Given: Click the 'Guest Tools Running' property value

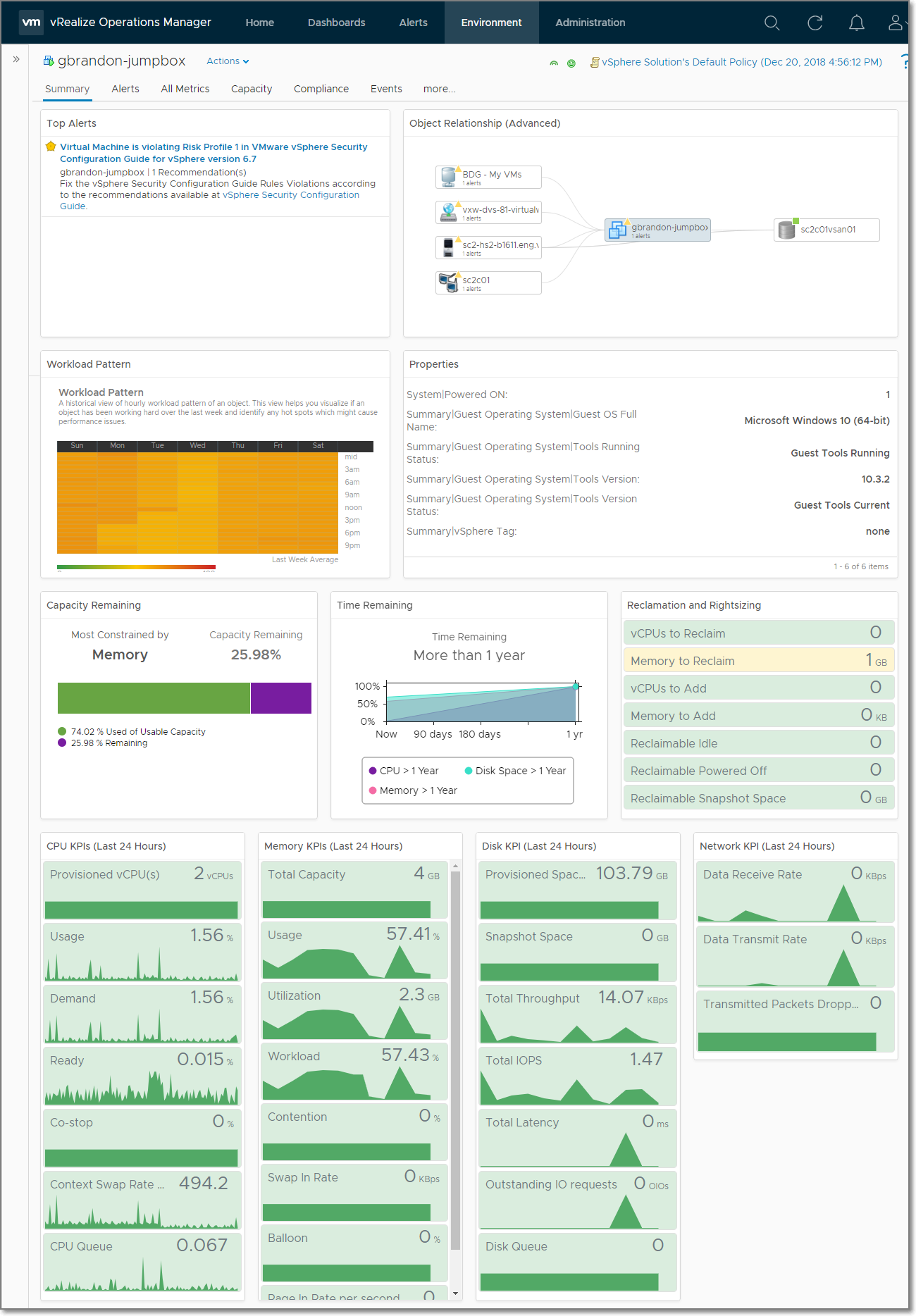Looking at the screenshot, I should 840,453.
